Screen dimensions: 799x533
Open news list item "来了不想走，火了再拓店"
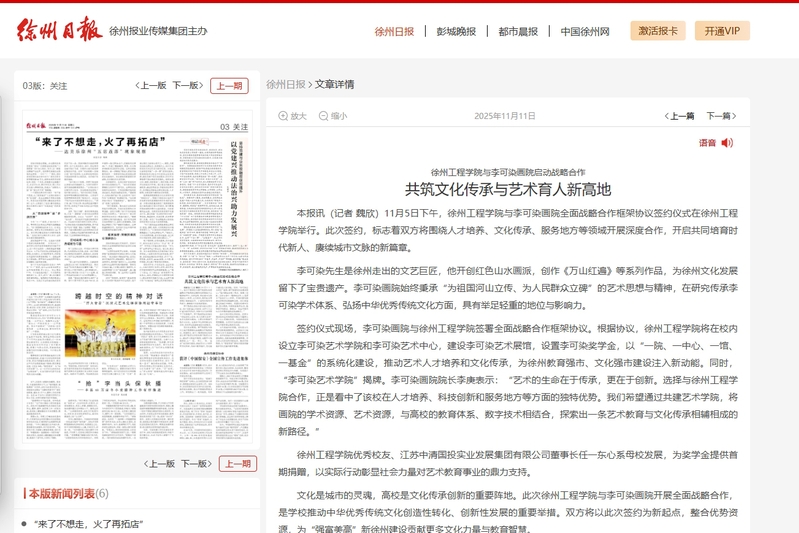[x=88, y=523]
